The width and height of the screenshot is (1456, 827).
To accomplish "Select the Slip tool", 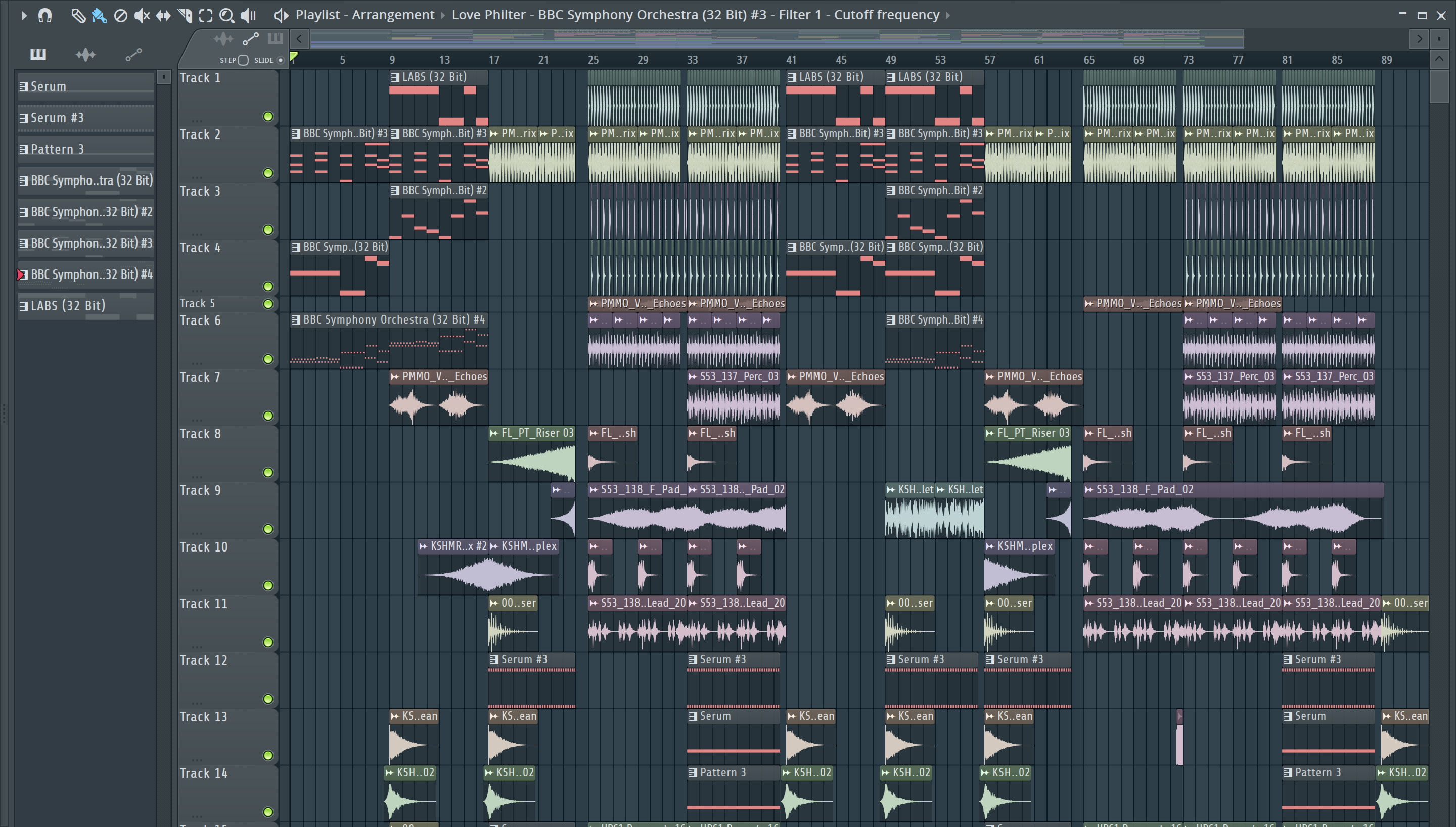I will [x=163, y=15].
